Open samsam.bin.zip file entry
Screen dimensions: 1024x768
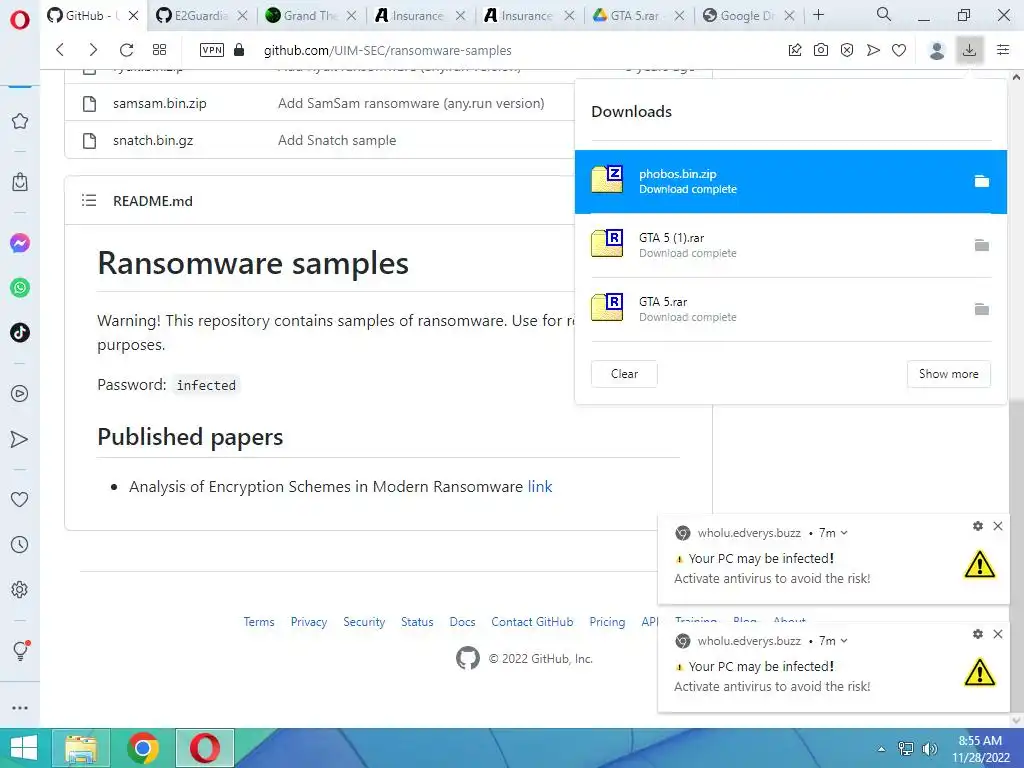(x=159, y=103)
